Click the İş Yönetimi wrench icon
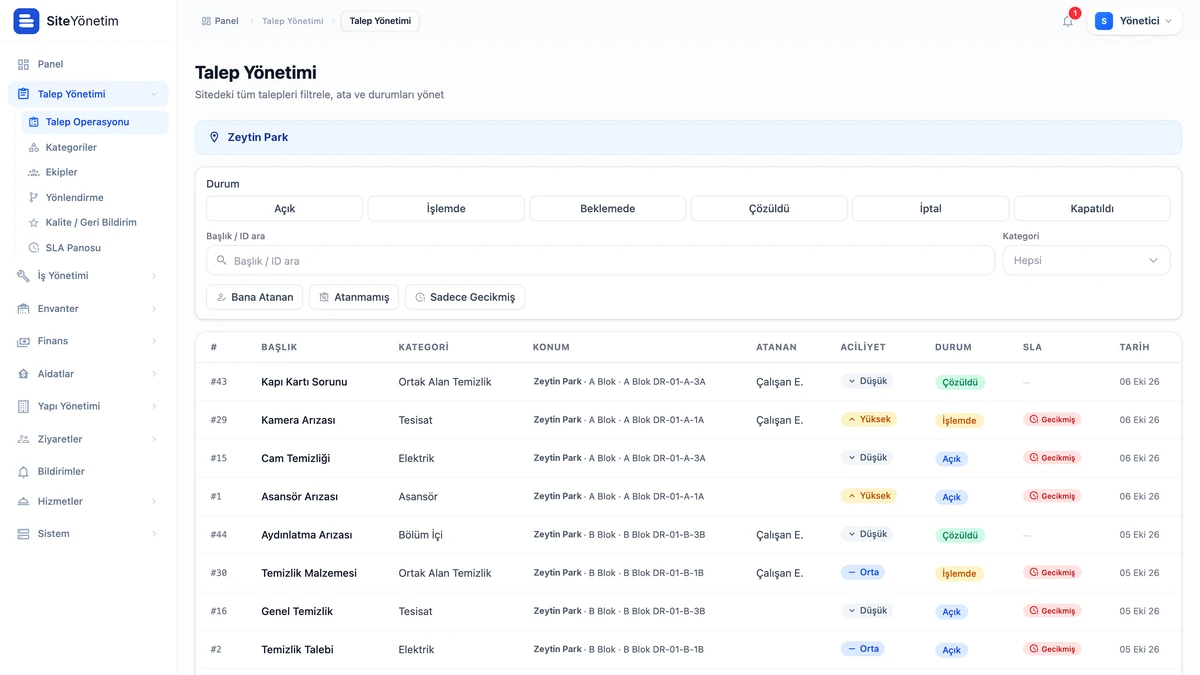This screenshot has height=675, width=1200. tap(24, 275)
